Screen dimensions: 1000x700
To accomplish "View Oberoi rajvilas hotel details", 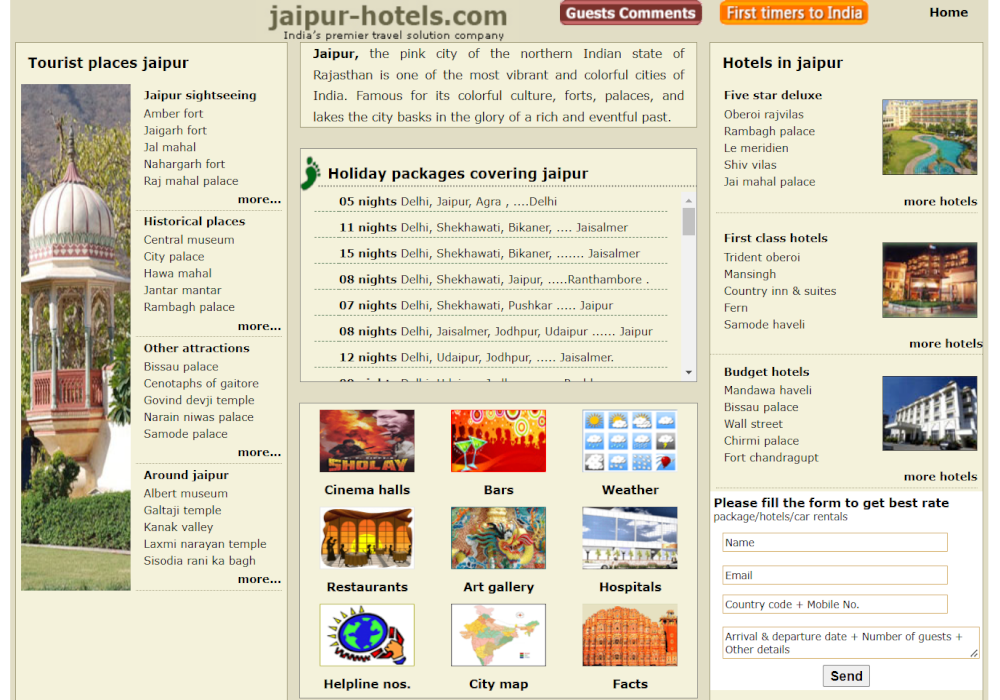I will coord(764,113).
